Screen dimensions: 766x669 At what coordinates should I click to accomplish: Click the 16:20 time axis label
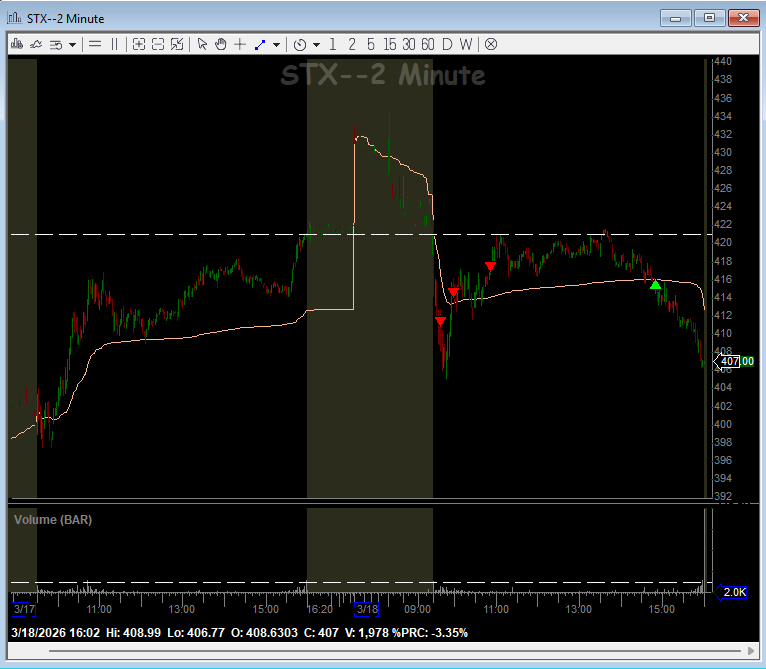point(319,609)
